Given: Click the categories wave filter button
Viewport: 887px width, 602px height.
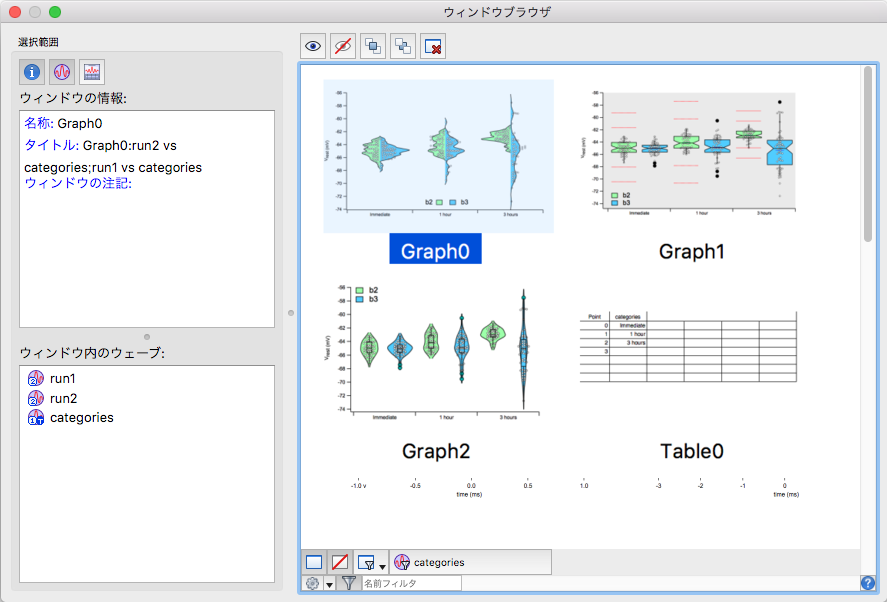Looking at the screenshot, I should tap(470, 562).
